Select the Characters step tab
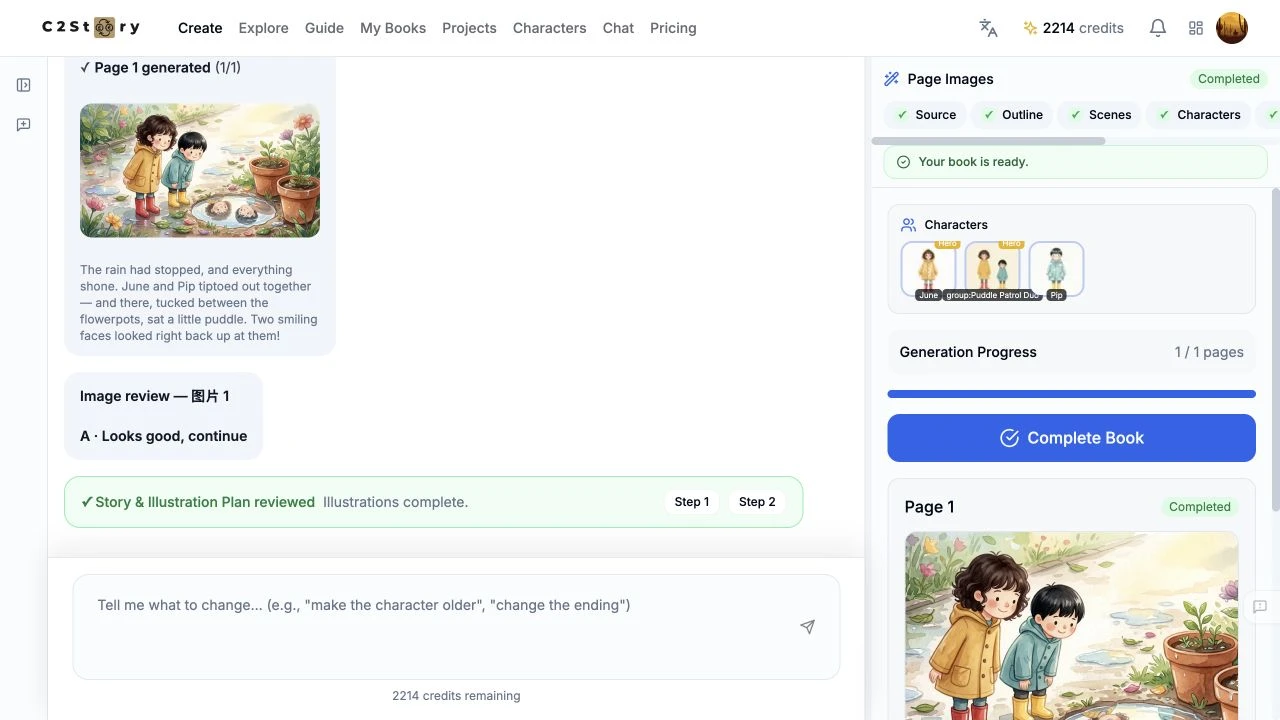 (1199, 115)
